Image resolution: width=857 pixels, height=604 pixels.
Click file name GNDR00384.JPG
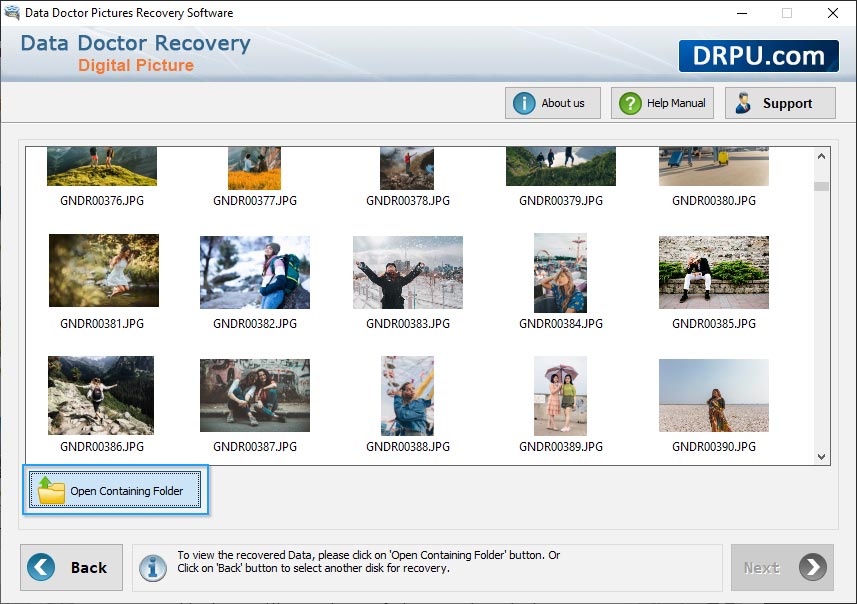click(561, 324)
